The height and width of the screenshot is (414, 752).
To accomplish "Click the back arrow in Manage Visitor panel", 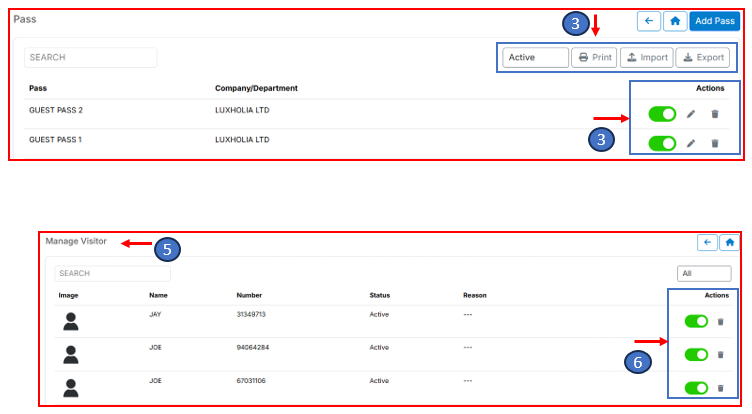I will 707,242.
